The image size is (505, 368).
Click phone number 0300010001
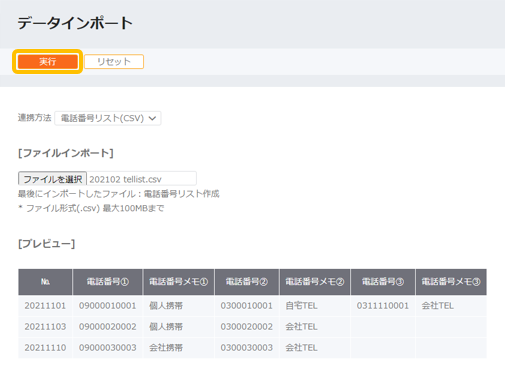click(x=246, y=306)
